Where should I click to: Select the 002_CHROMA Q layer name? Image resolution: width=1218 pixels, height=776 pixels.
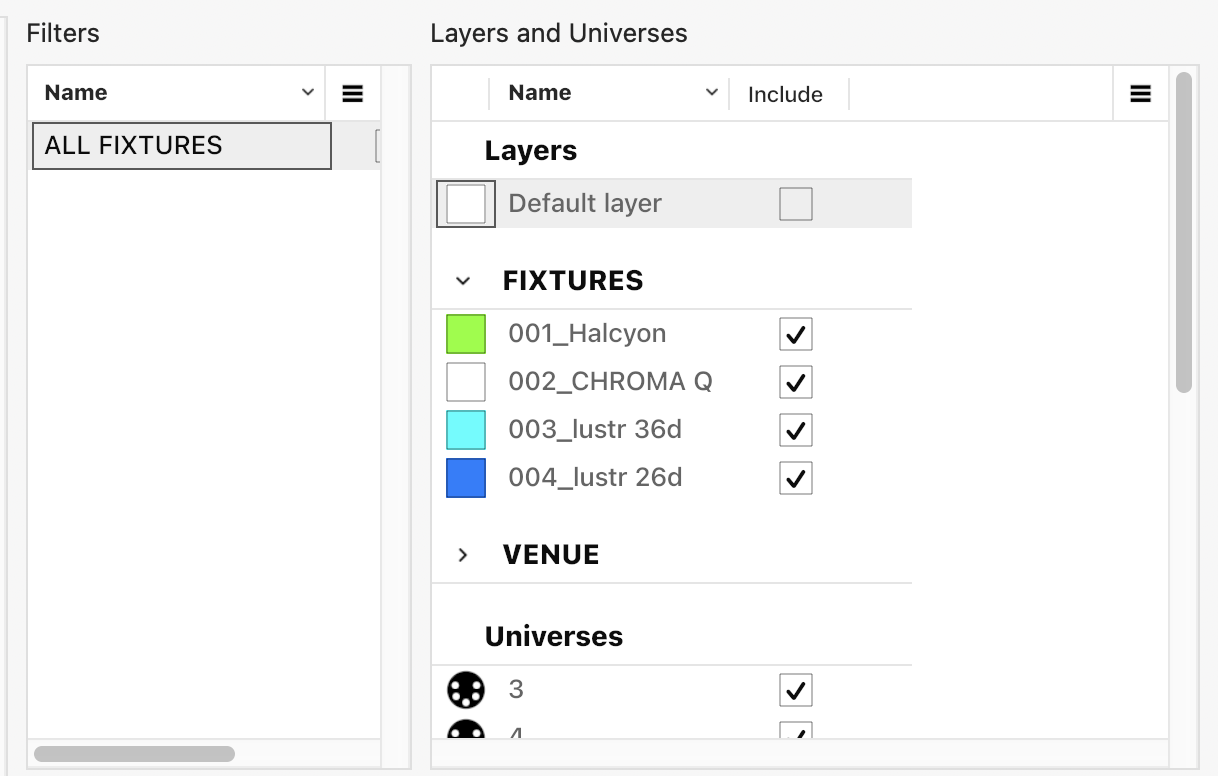point(610,382)
